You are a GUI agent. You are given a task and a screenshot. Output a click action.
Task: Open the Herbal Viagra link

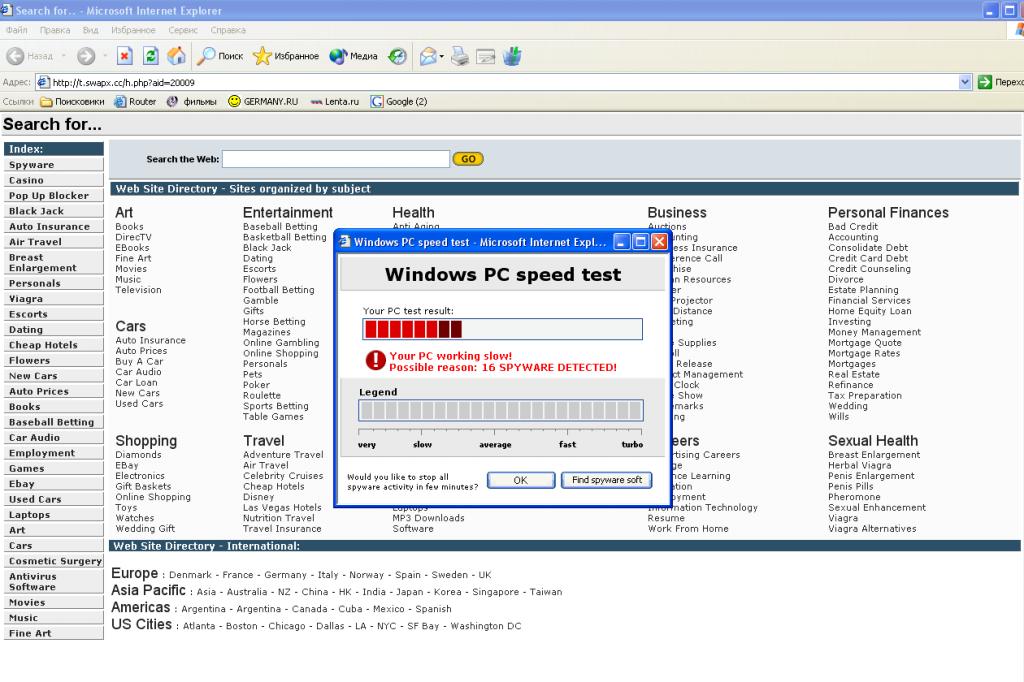pos(859,466)
